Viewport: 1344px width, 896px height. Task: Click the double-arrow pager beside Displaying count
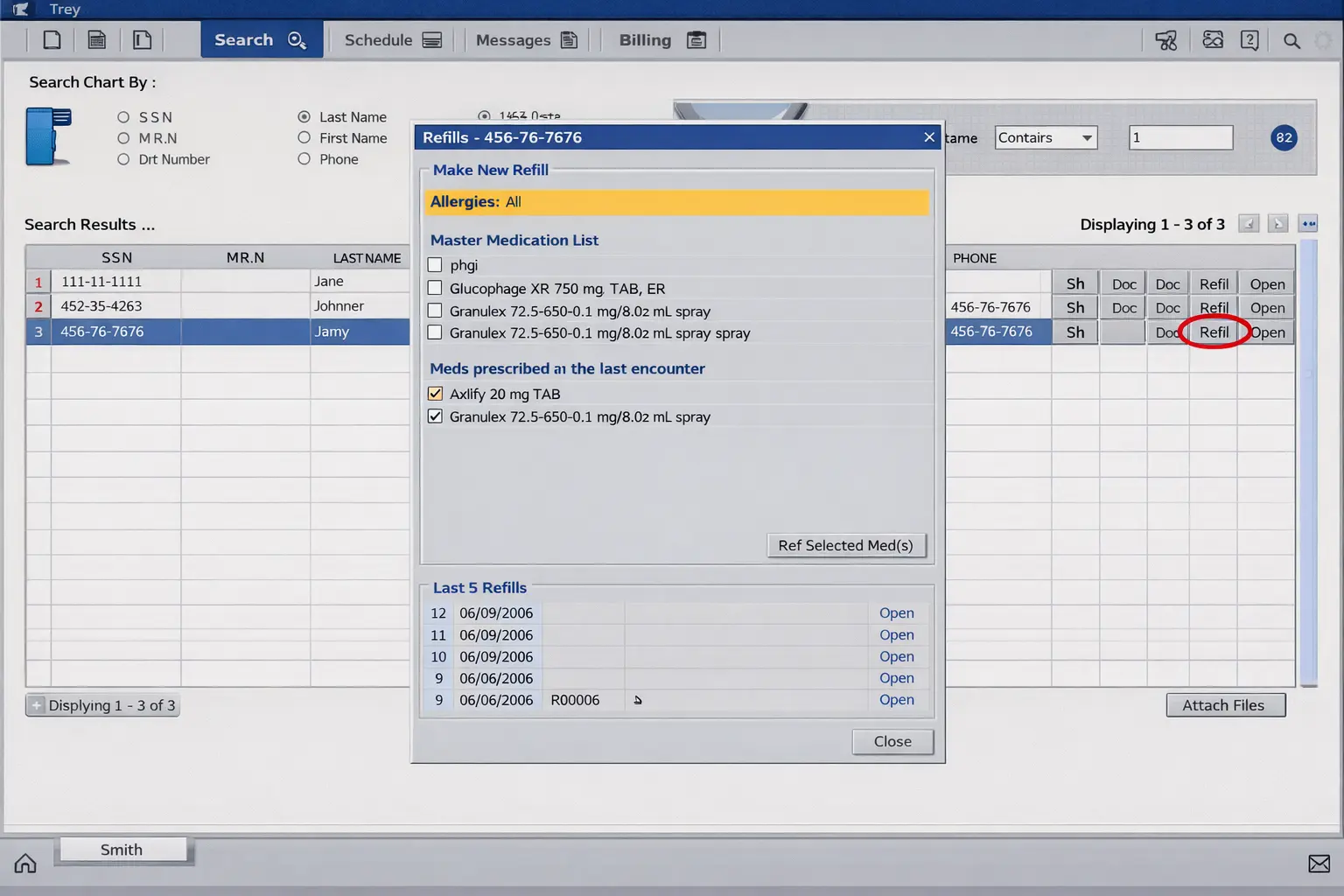point(1308,223)
